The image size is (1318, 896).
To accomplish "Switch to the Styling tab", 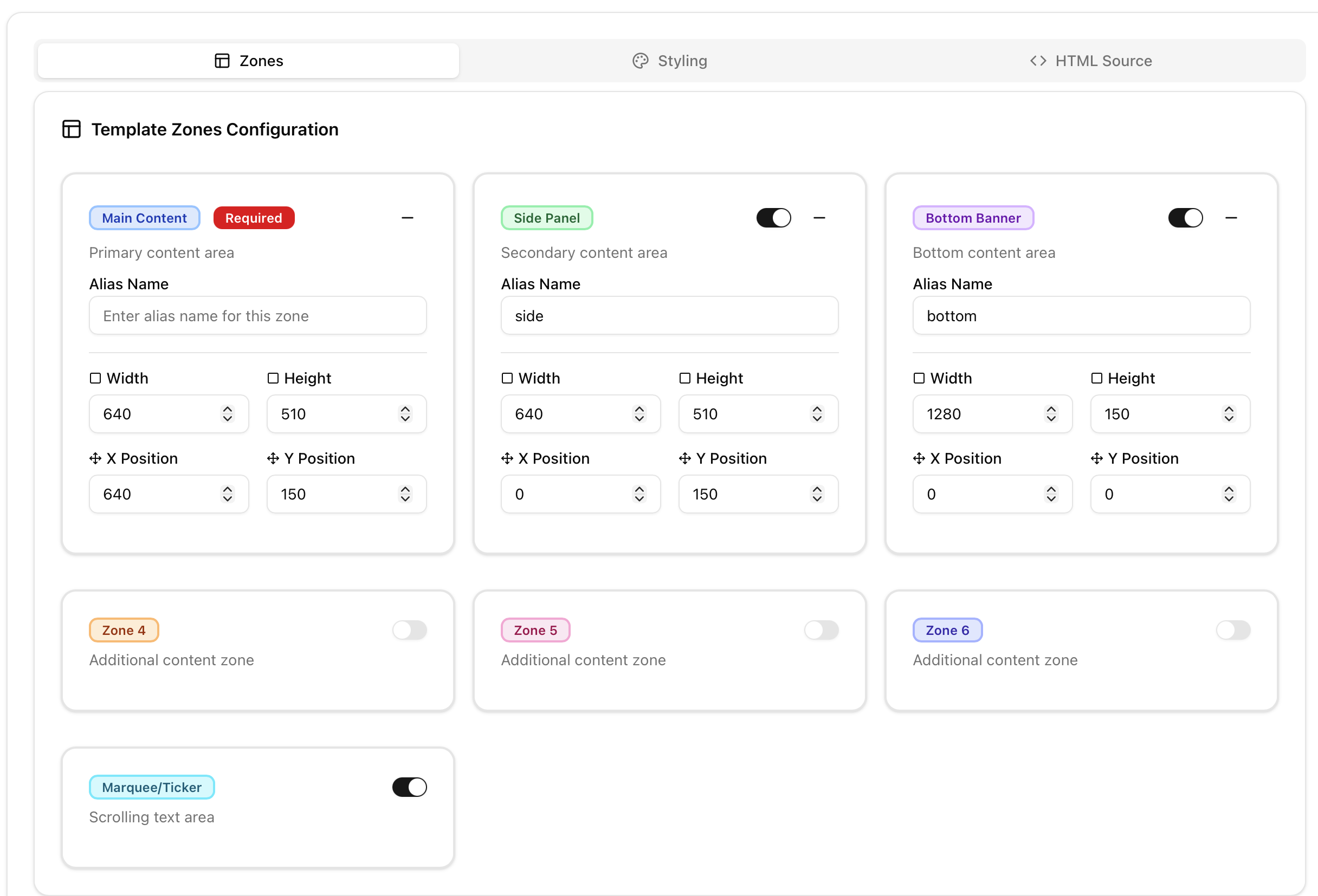I will click(x=670, y=61).
